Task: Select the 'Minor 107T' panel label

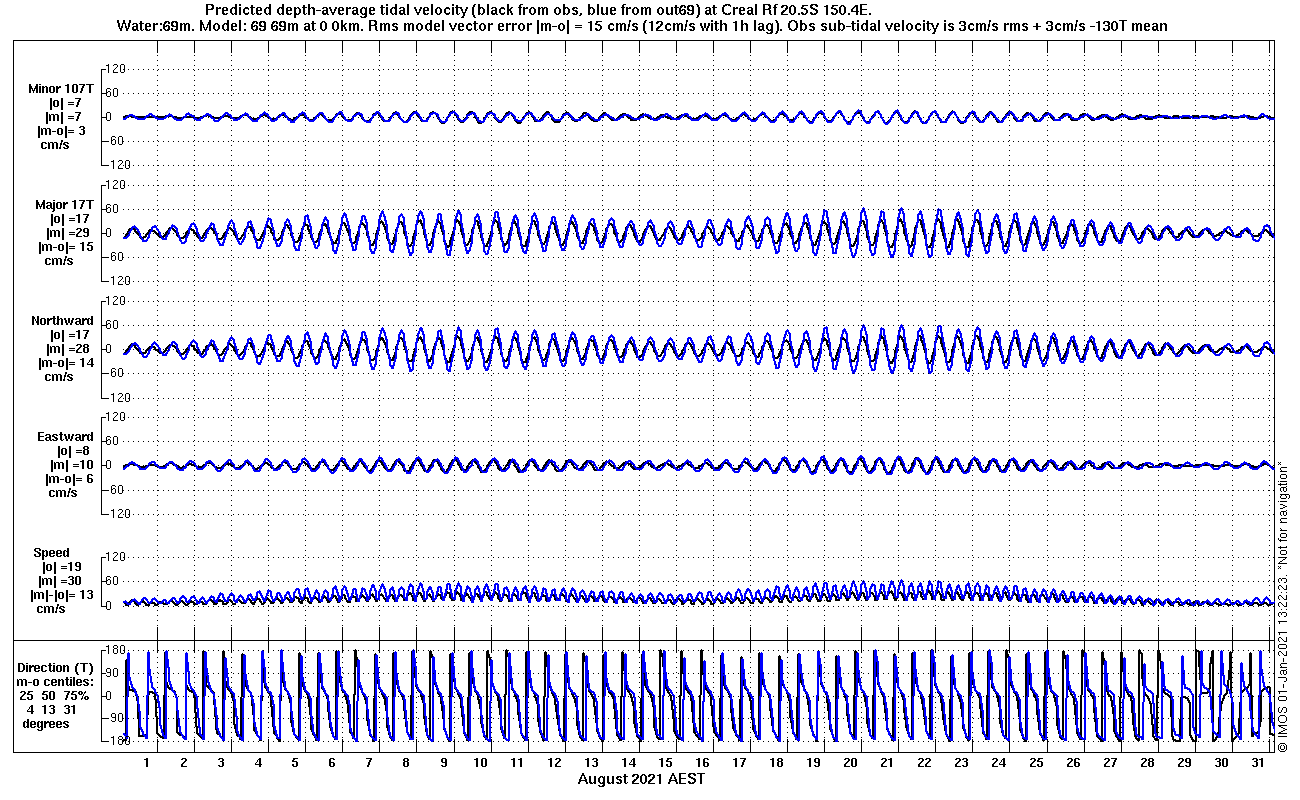Action: pos(62,89)
